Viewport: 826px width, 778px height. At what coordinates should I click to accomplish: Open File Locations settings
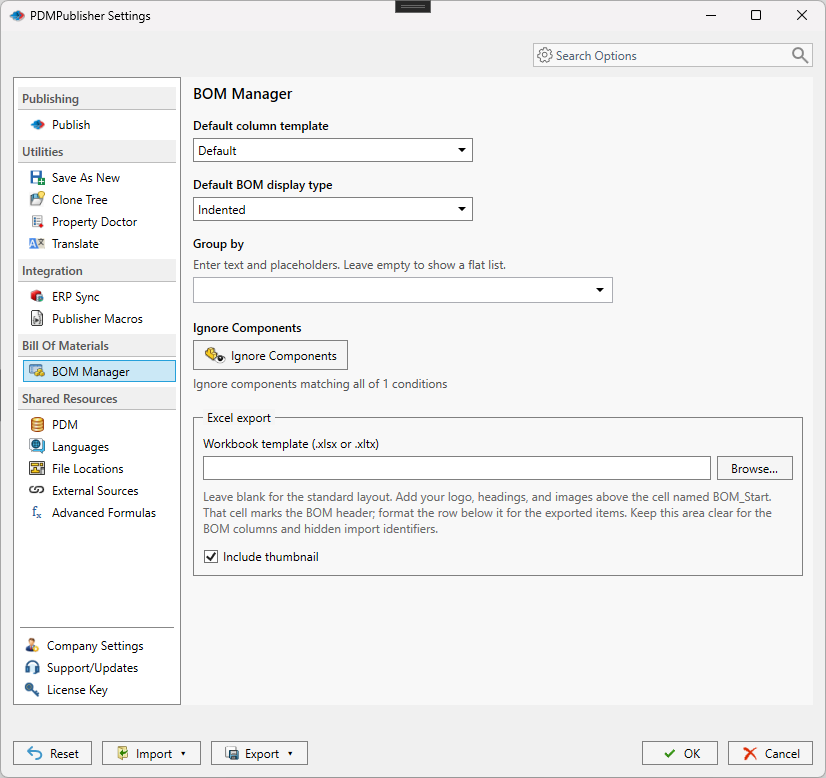(100, 468)
